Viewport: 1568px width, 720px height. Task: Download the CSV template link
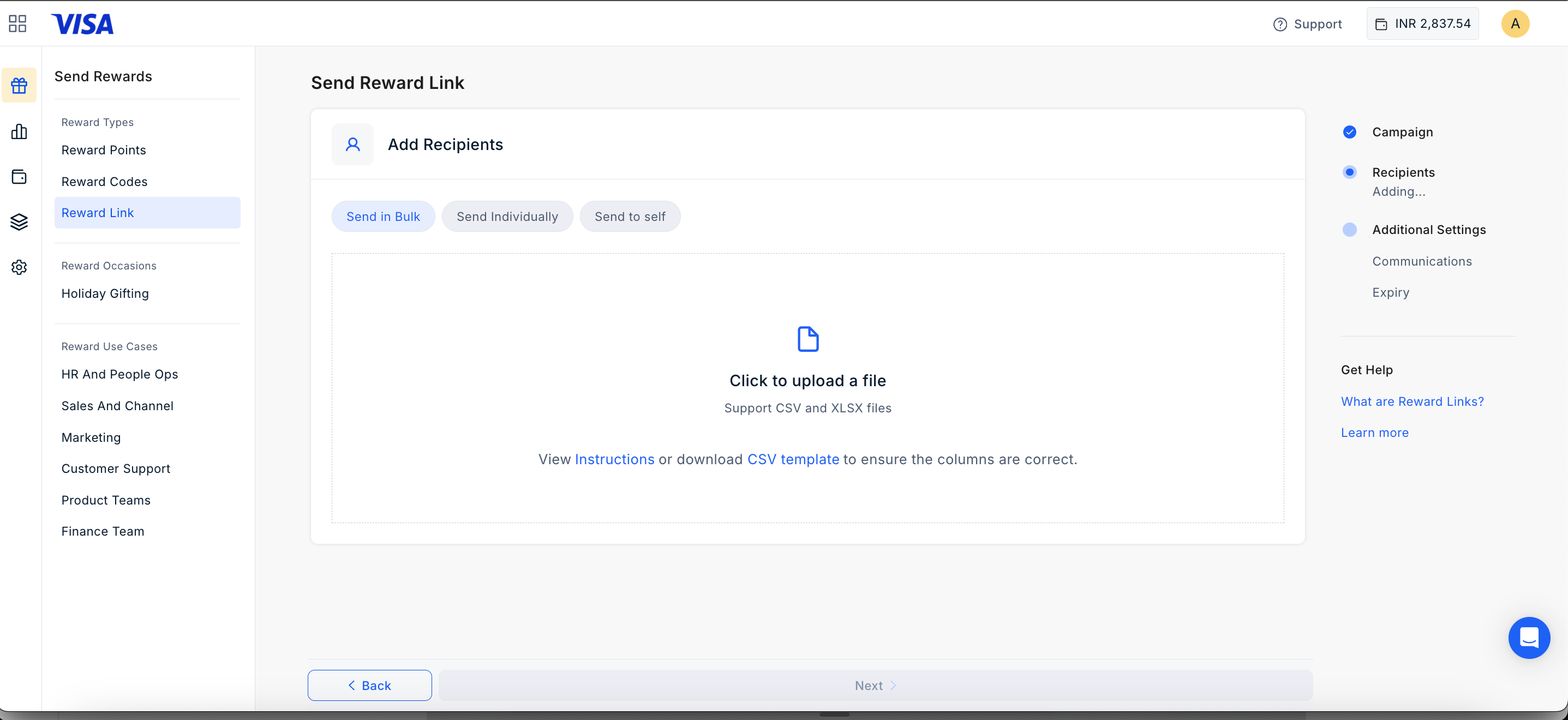tap(793, 459)
